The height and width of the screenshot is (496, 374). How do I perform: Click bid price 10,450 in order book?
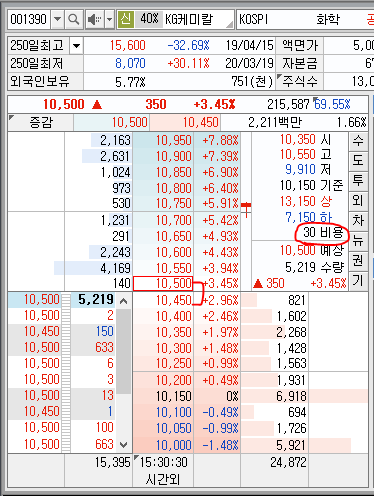tap(174, 300)
